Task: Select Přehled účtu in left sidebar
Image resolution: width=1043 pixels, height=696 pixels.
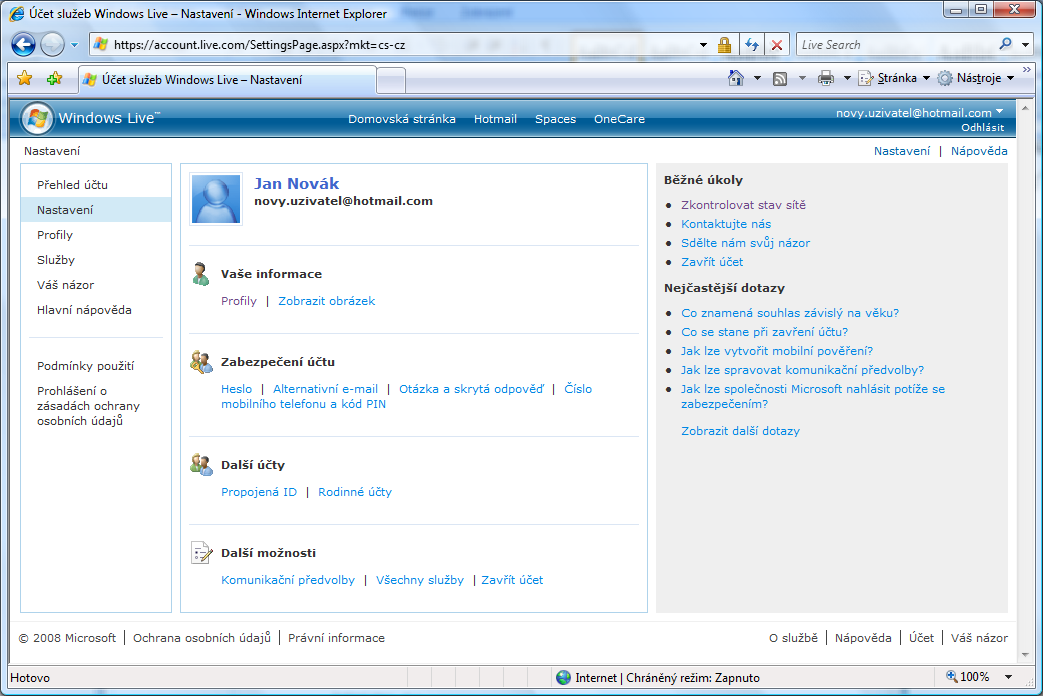Action: 73,185
